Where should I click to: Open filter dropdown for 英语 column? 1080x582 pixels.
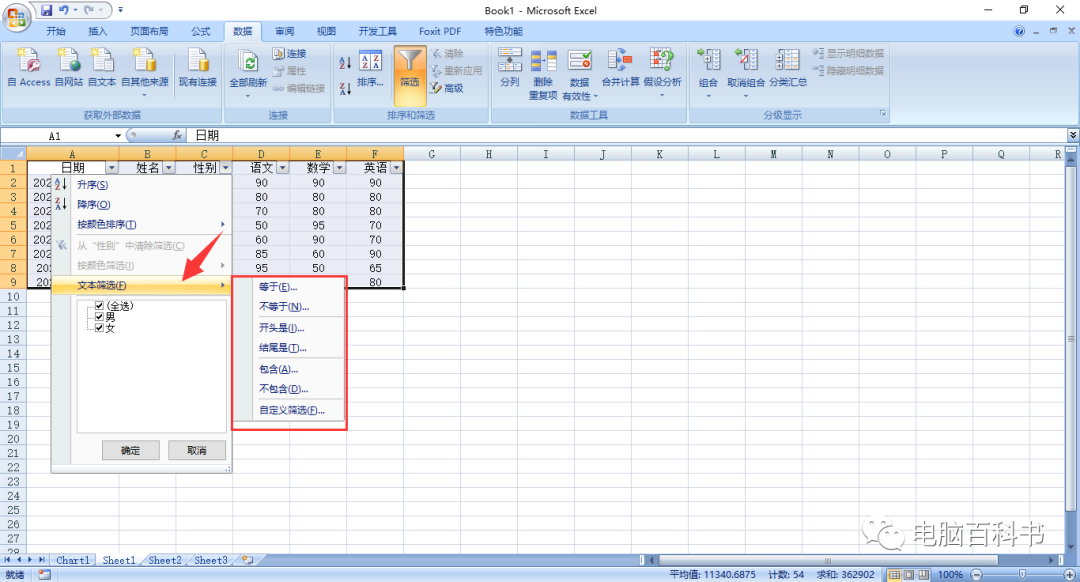tap(396, 167)
